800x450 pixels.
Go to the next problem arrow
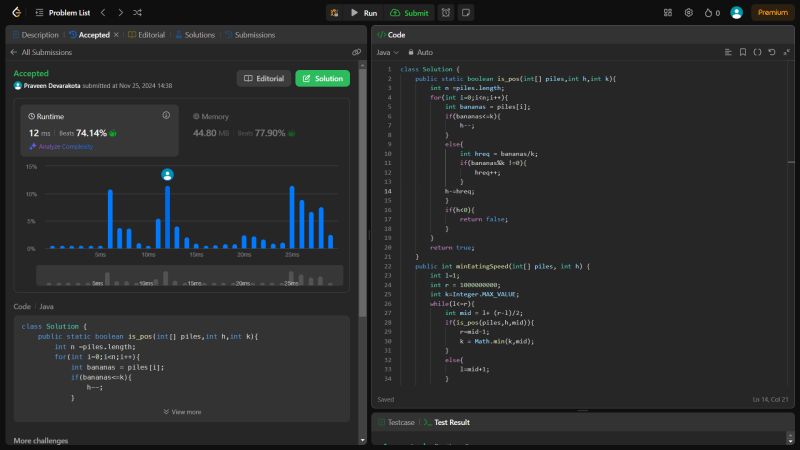point(119,12)
